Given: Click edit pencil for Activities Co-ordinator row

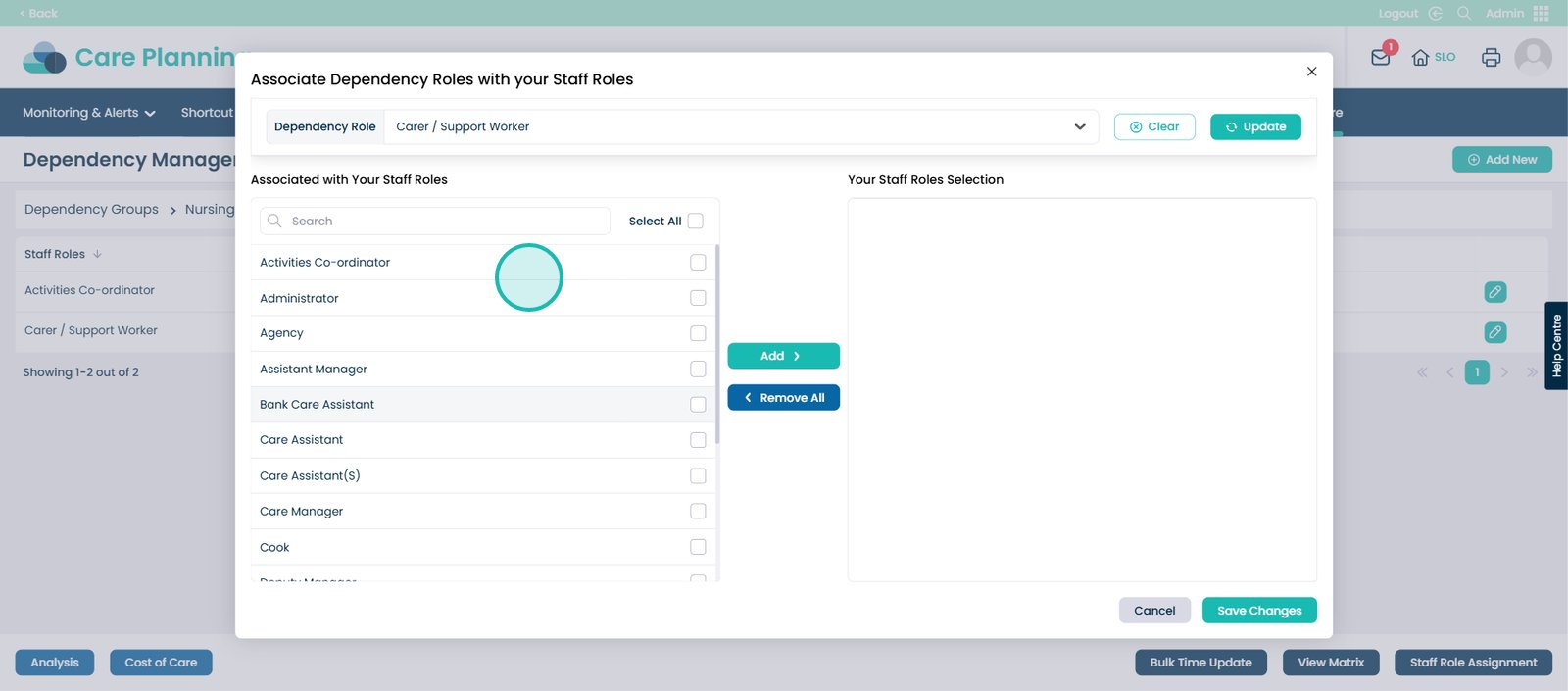Looking at the screenshot, I should pos(1494,292).
